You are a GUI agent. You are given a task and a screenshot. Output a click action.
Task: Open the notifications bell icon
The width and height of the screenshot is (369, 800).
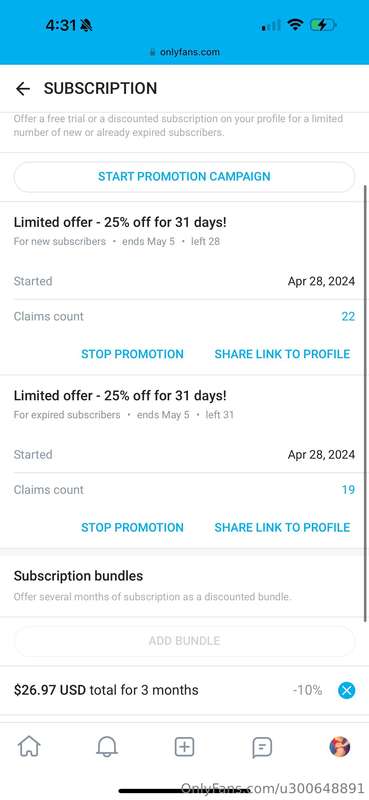click(x=107, y=747)
